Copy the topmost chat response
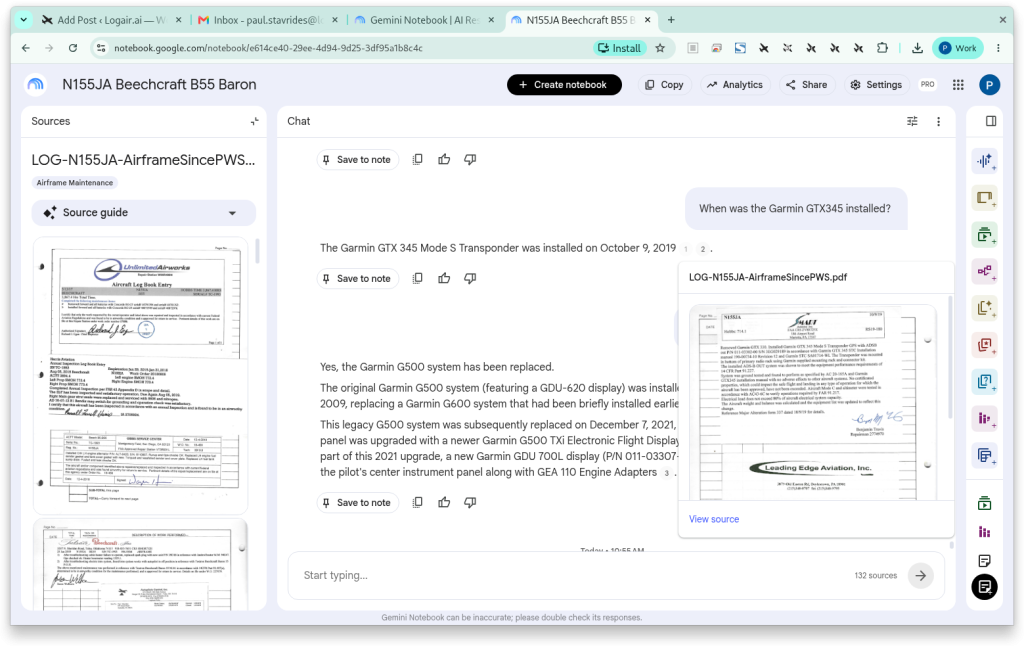 pyautogui.click(x=417, y=159)
